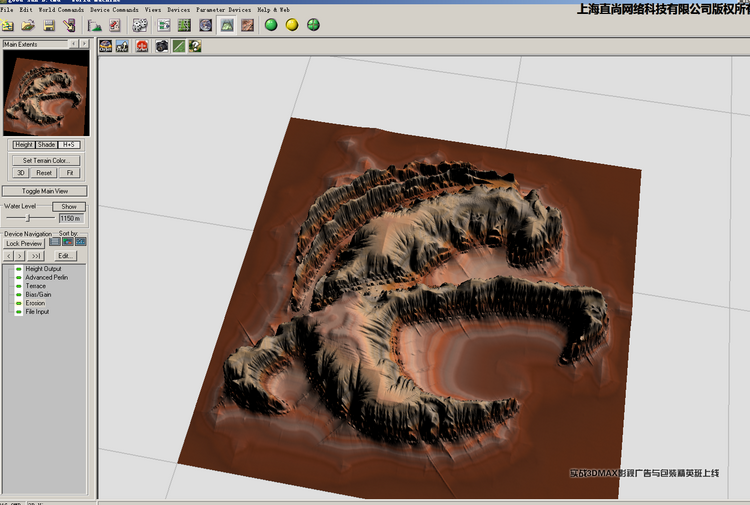Select the Drive camera mode icon
This screenshot has width=750, height=505.
(x=122, y=46)
